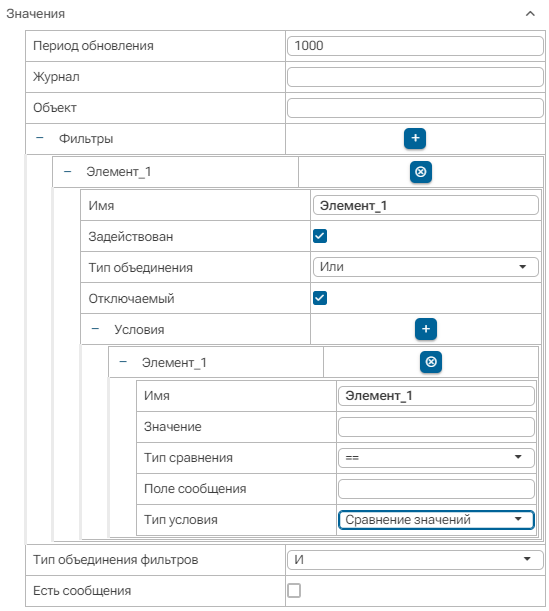Uncheck the Задействован checkbox
The width and height of the screenshot is (549, 611).
[320, 236]
